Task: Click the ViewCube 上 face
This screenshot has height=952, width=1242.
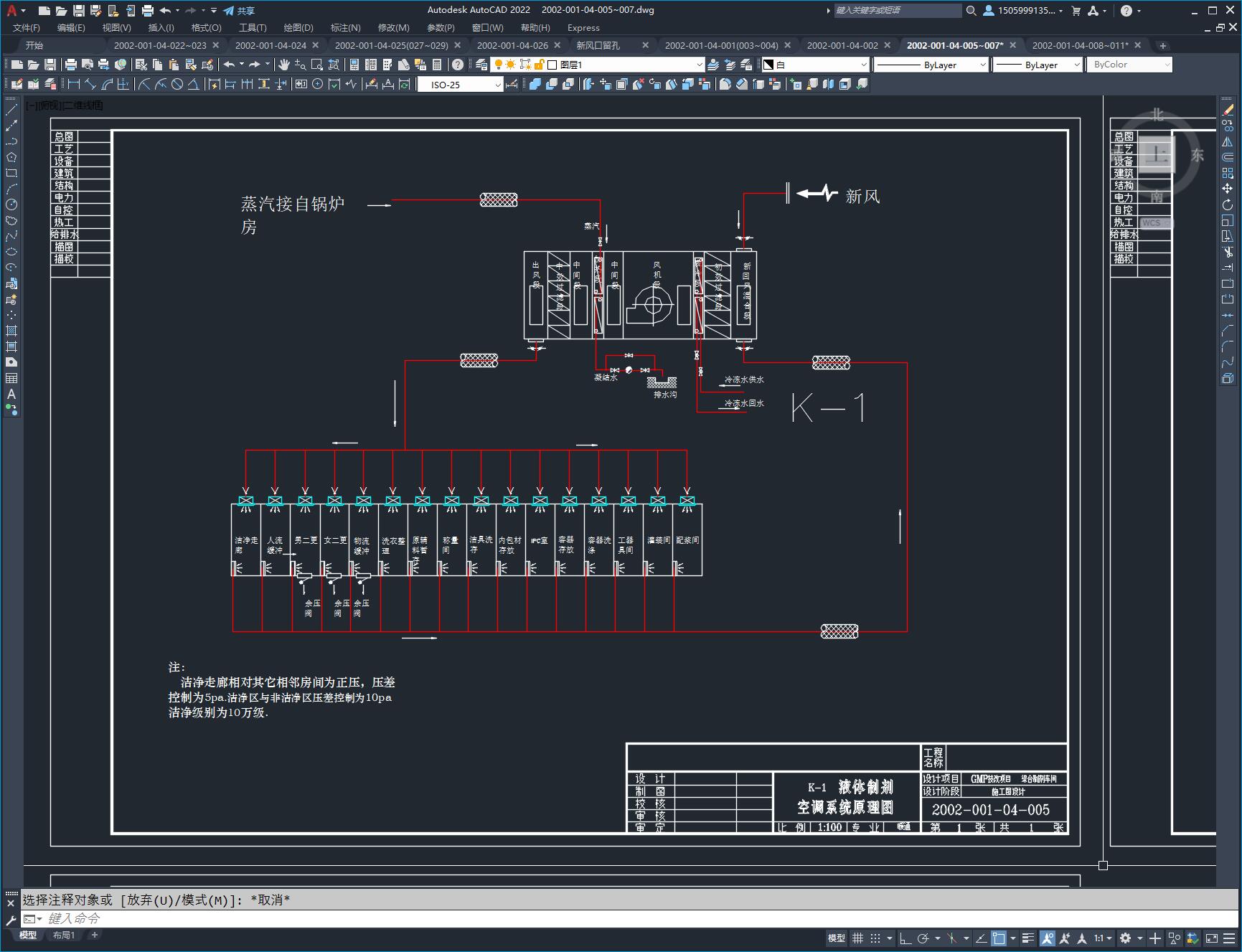Action: (1156, 154)
